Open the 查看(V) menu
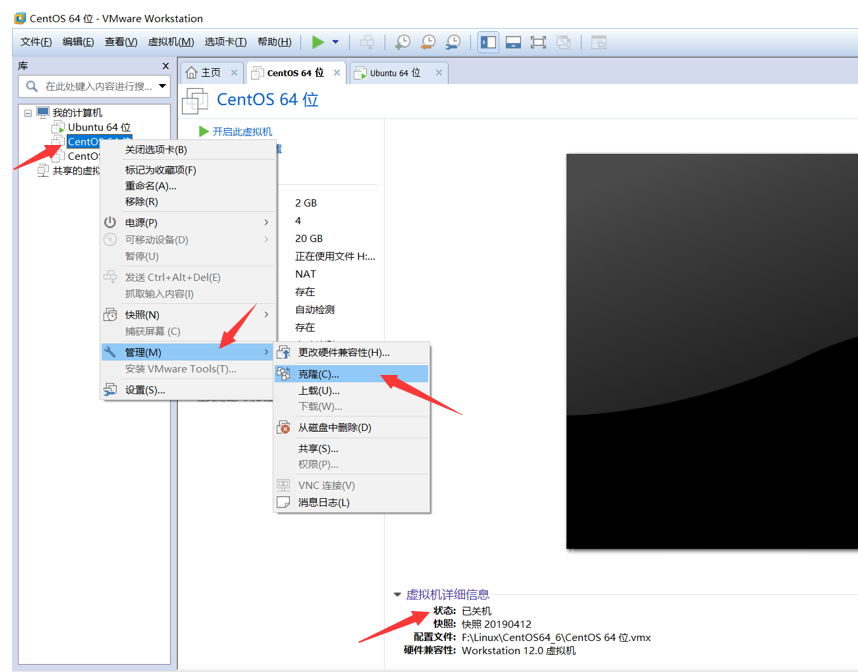 pyautogui.click(x=121, y=42)
